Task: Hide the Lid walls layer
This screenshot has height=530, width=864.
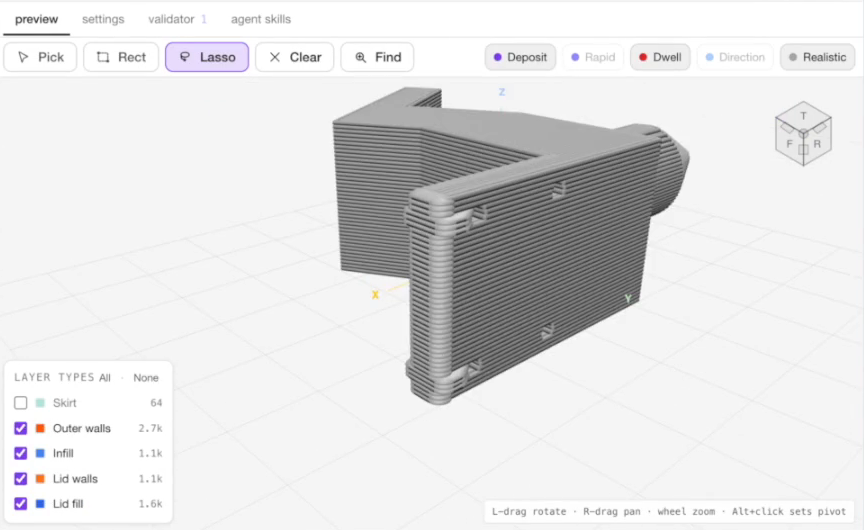Action: click(20, 479)
